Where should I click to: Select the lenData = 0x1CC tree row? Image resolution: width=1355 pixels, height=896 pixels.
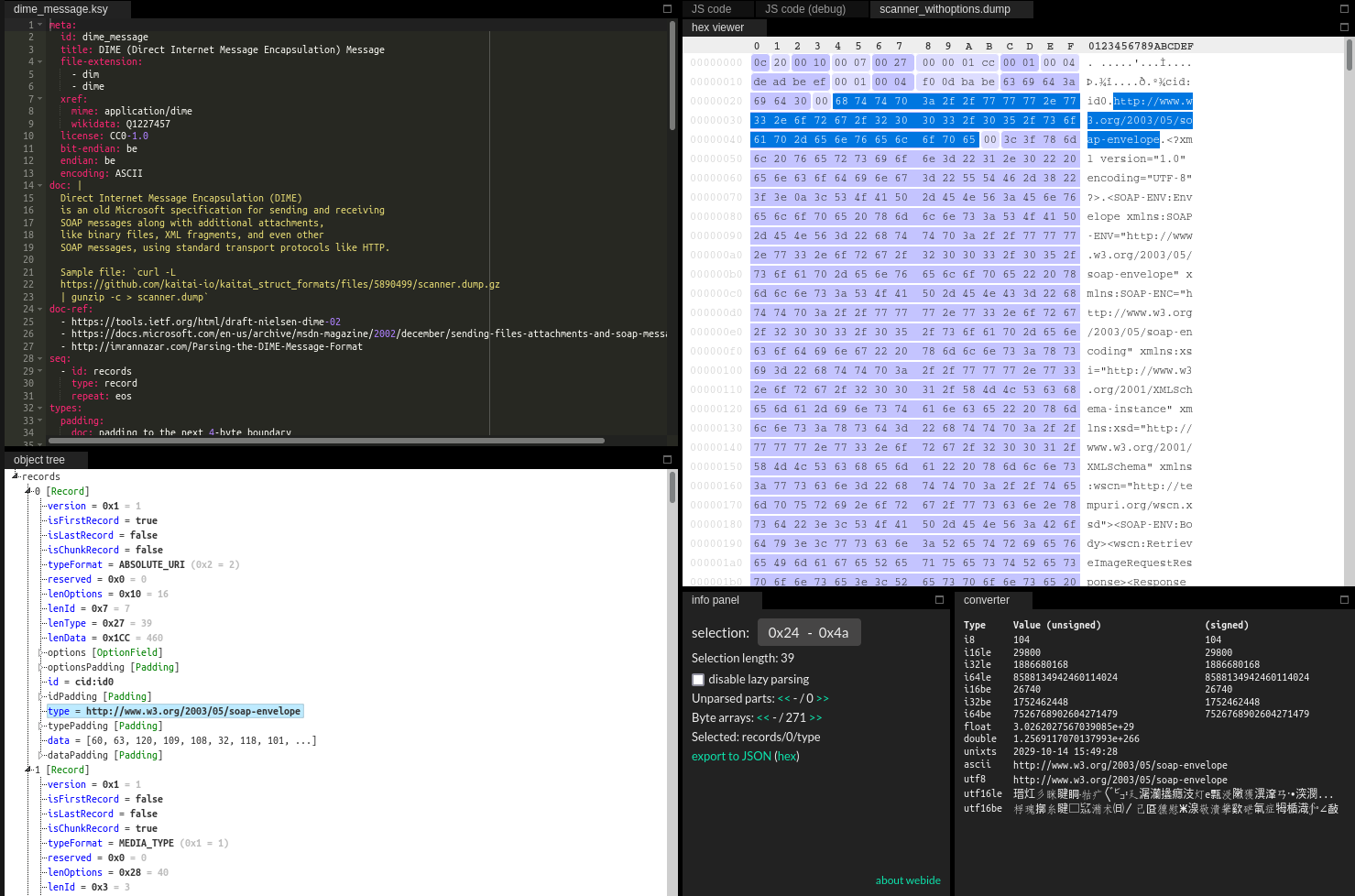pyautogui.click(x=104, y=638)
